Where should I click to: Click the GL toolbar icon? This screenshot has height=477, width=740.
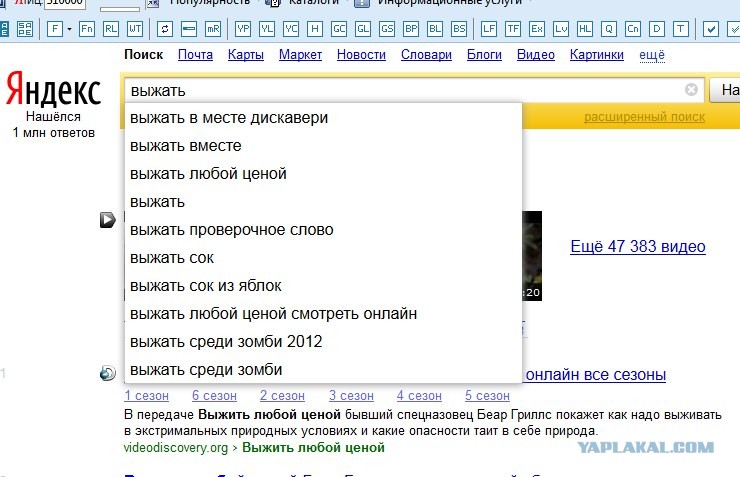point(363,29)
